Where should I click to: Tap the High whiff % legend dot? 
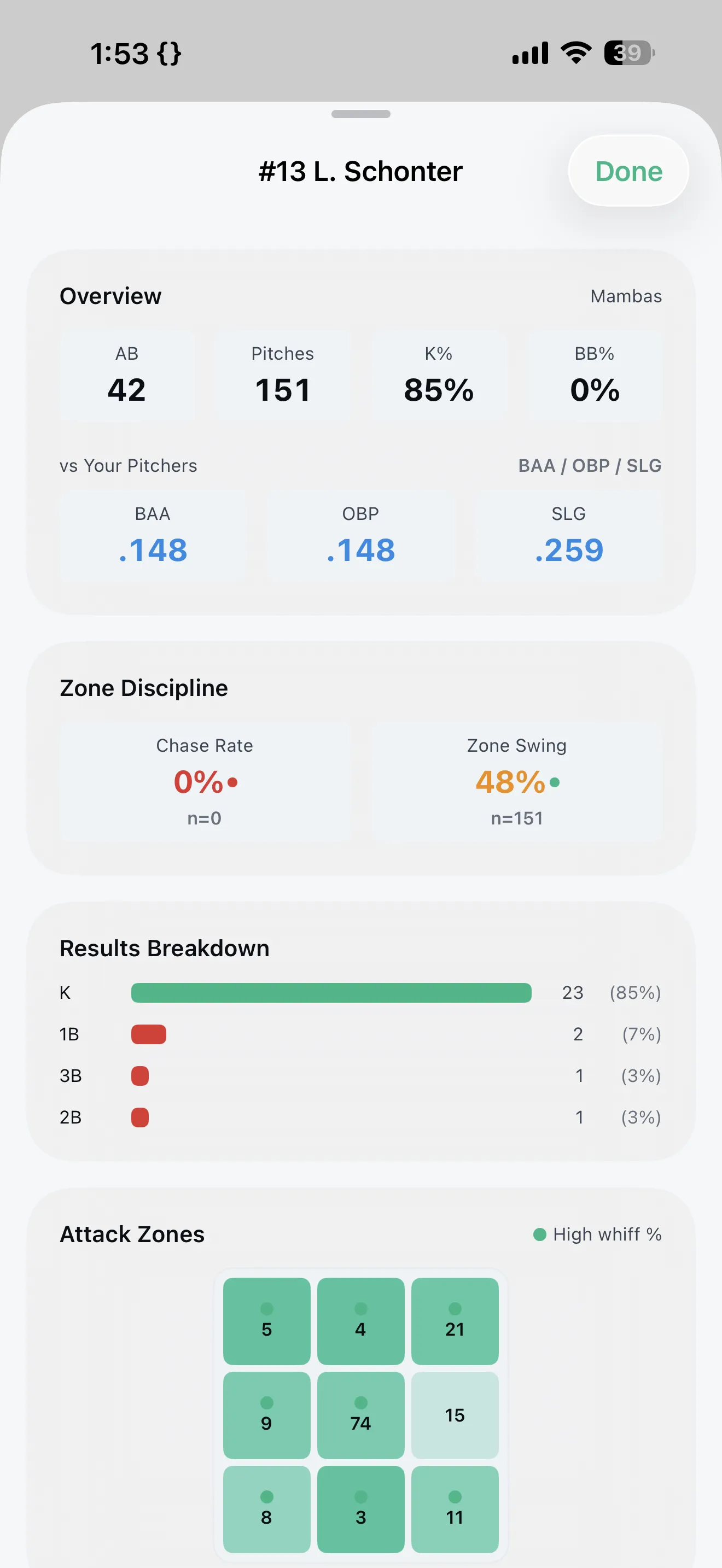click(539, 1234)
